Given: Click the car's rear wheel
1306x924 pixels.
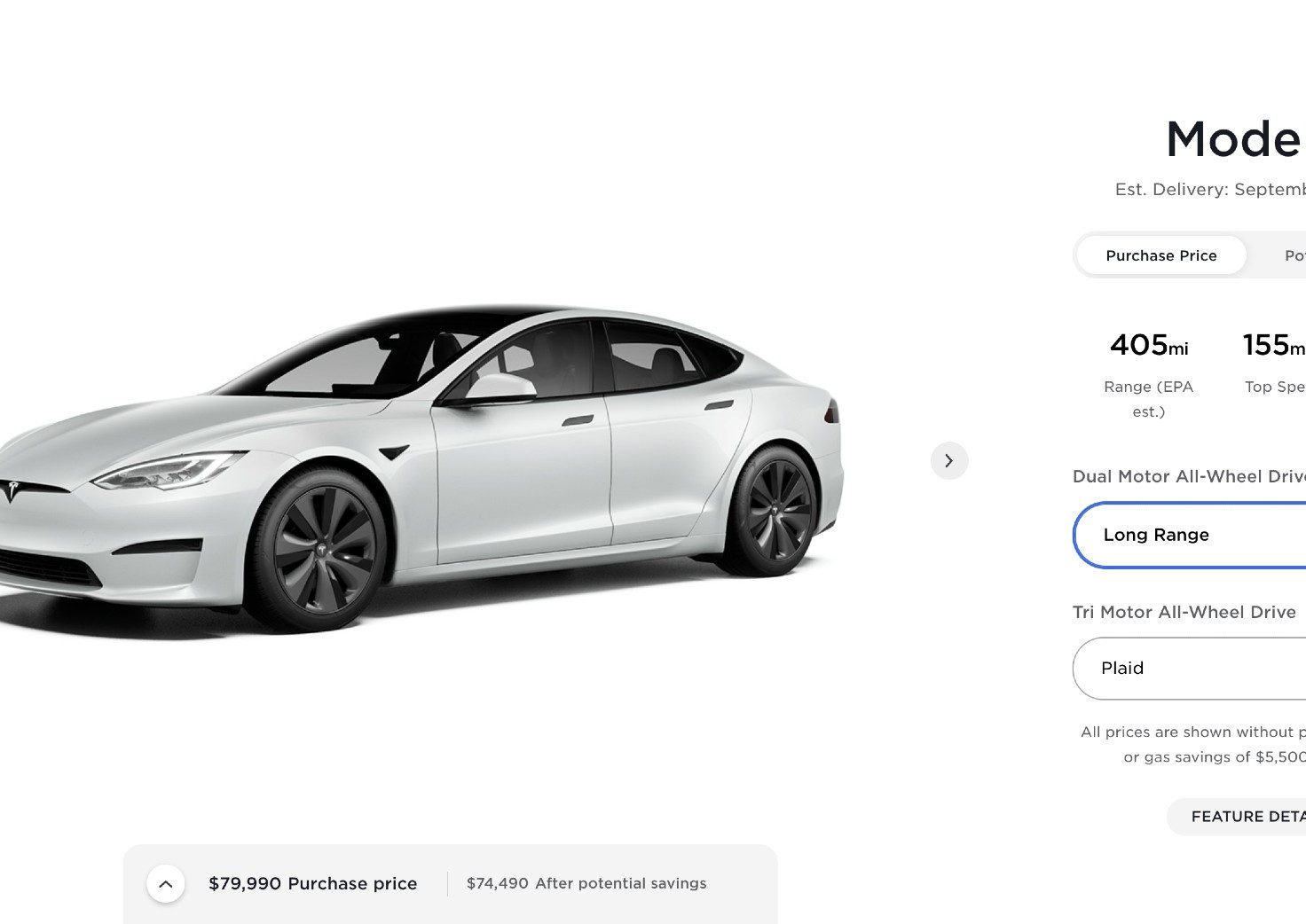Looking at the screenshot, I should click(774, 511).
